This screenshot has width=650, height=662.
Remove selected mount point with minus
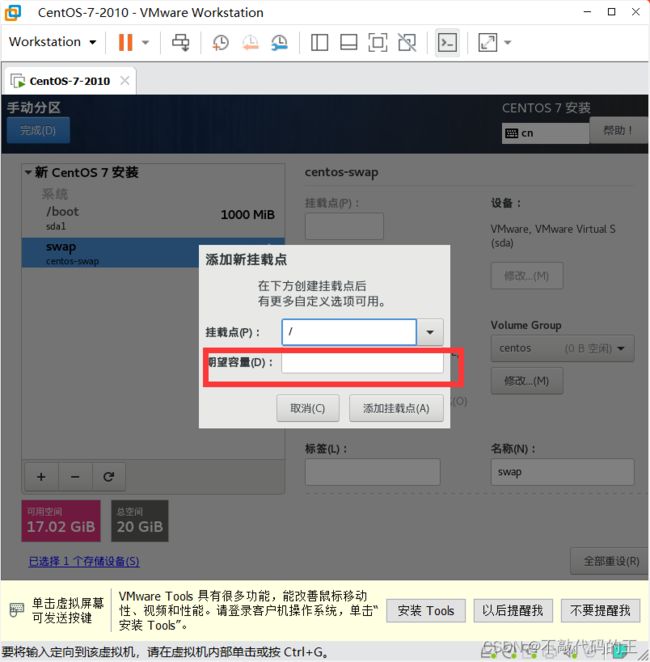75,477
